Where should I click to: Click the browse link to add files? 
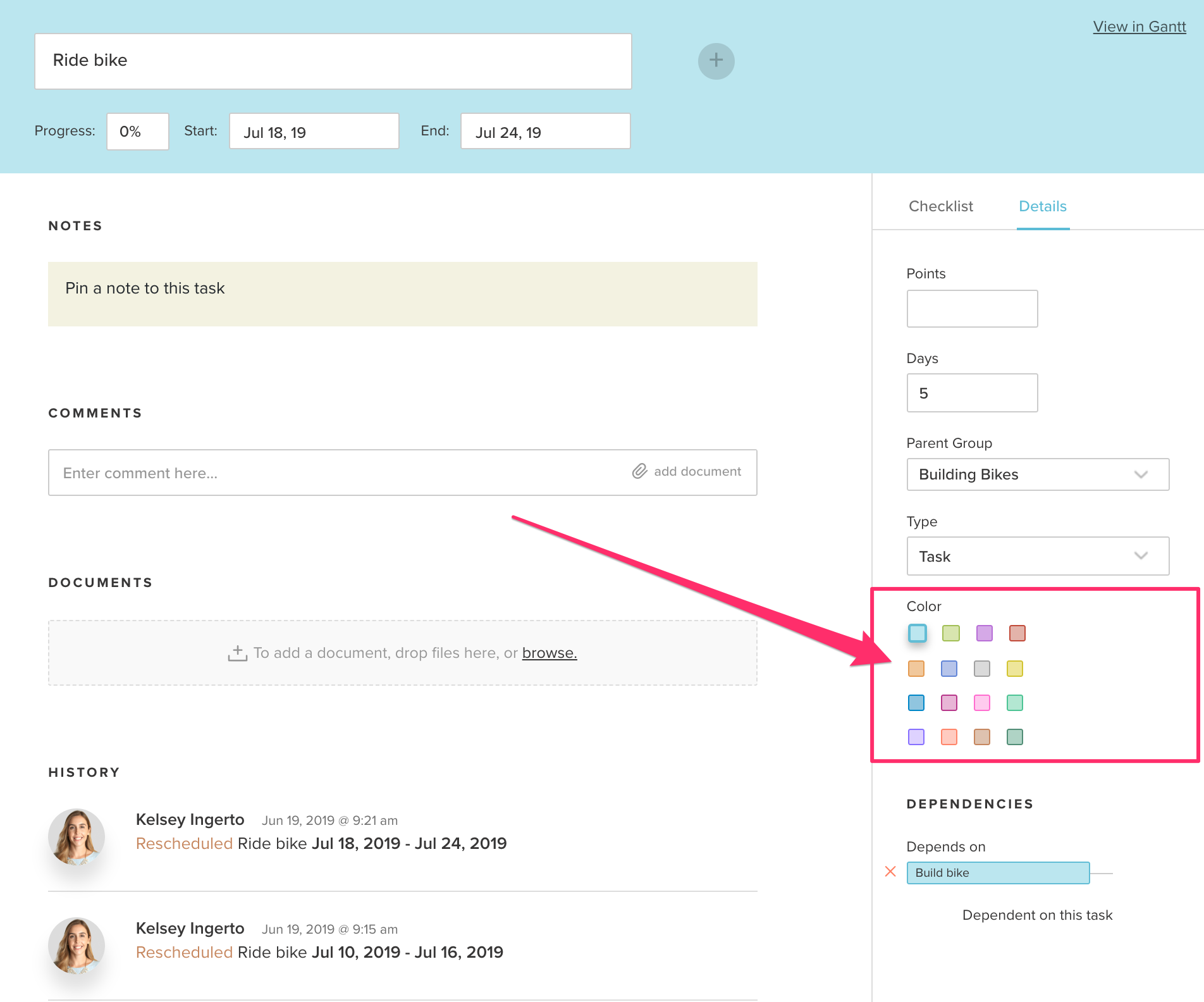(549, 652)
